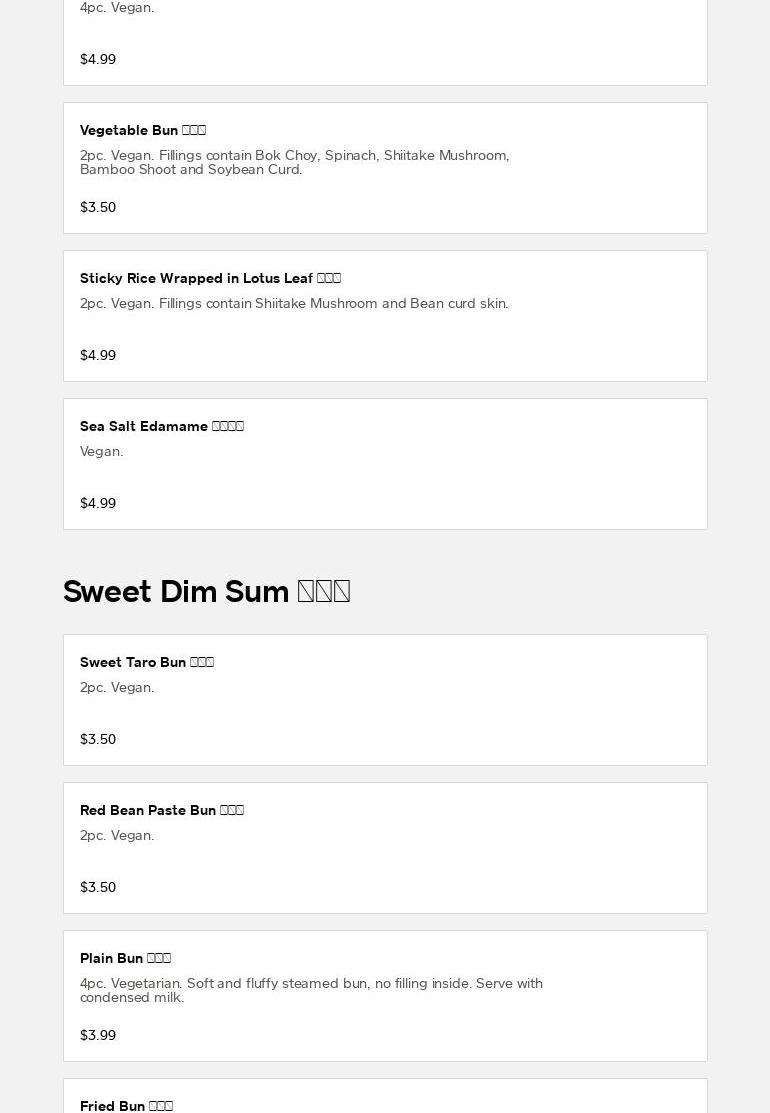The height and width of the screenshot is (1113, 770).
Task: Click the Red Bean Paste Bun $3.50 price
Action: click(x=98, y=887)
